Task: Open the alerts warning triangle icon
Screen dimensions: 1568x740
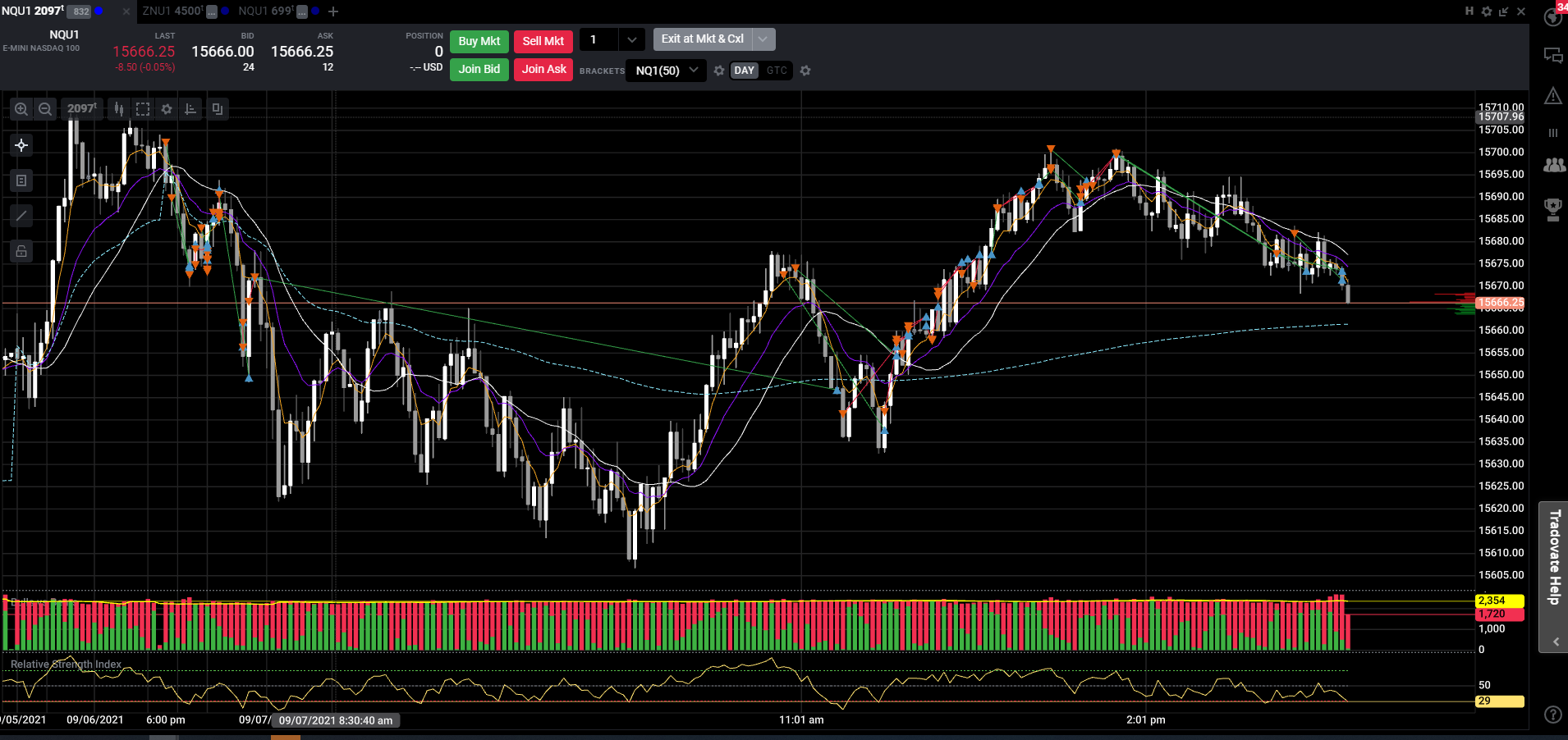Action: coord(1553,96)
